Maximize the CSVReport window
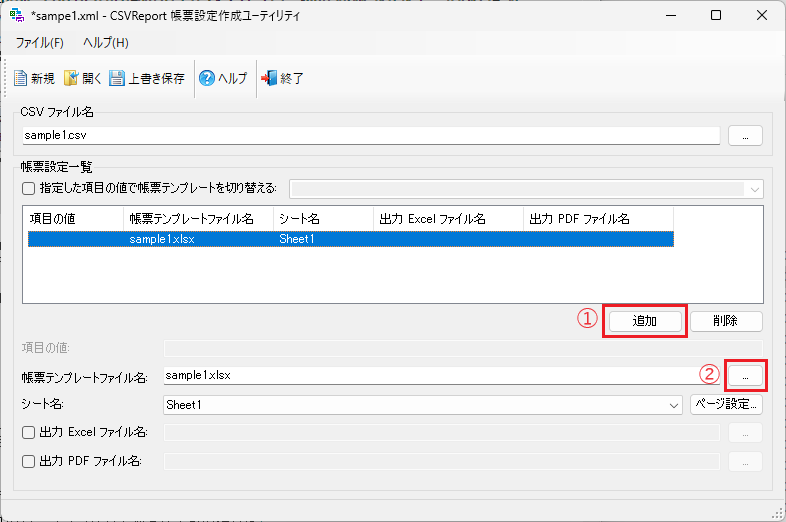Viewport: 786px width, 522px height. (x=716, y=15)
